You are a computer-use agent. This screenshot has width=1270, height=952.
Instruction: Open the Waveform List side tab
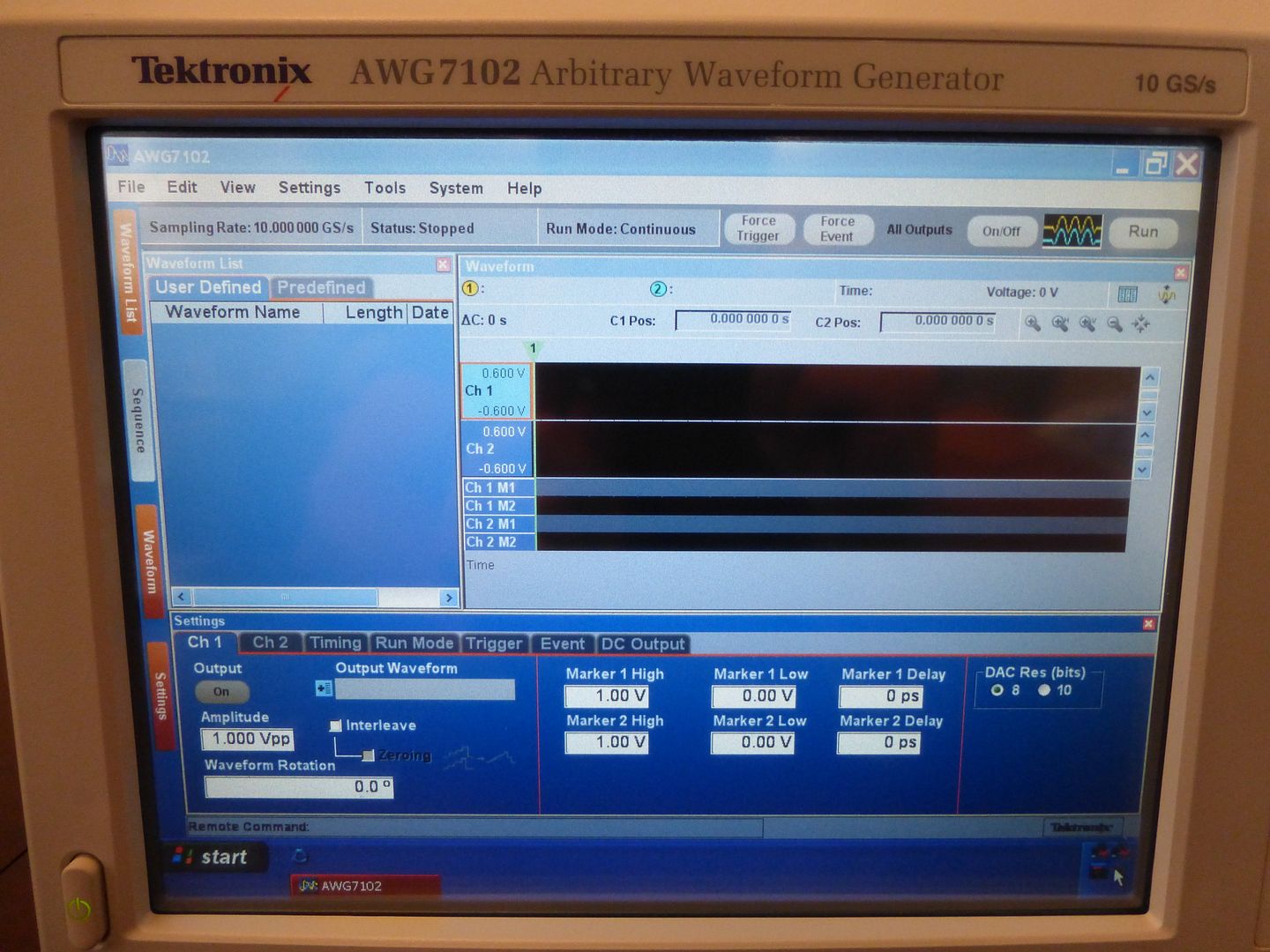pos(128,272)
